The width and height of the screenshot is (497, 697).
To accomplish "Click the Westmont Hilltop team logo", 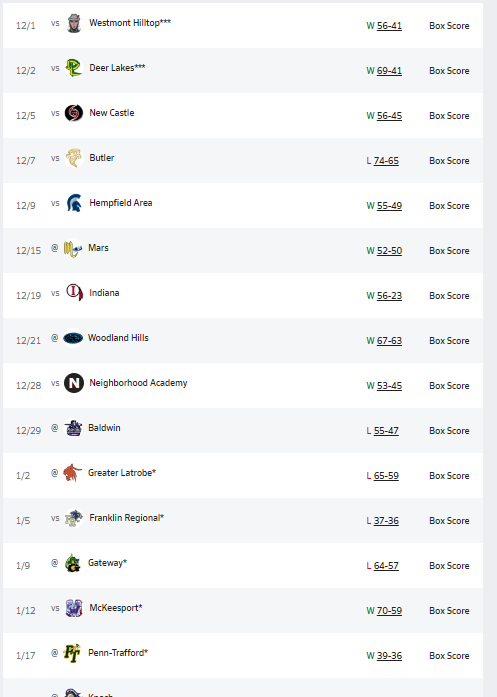I will pos(74,23).
